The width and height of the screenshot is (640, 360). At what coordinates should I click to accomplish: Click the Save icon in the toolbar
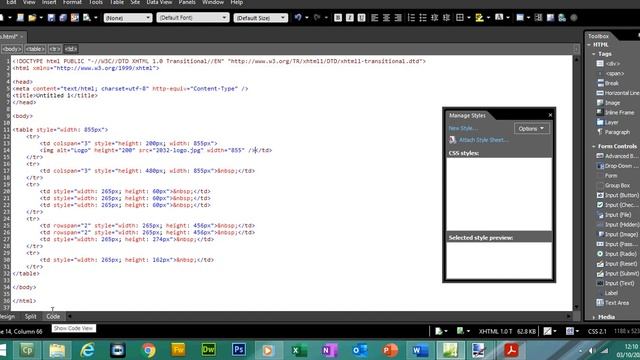click(x=51, y=18)
